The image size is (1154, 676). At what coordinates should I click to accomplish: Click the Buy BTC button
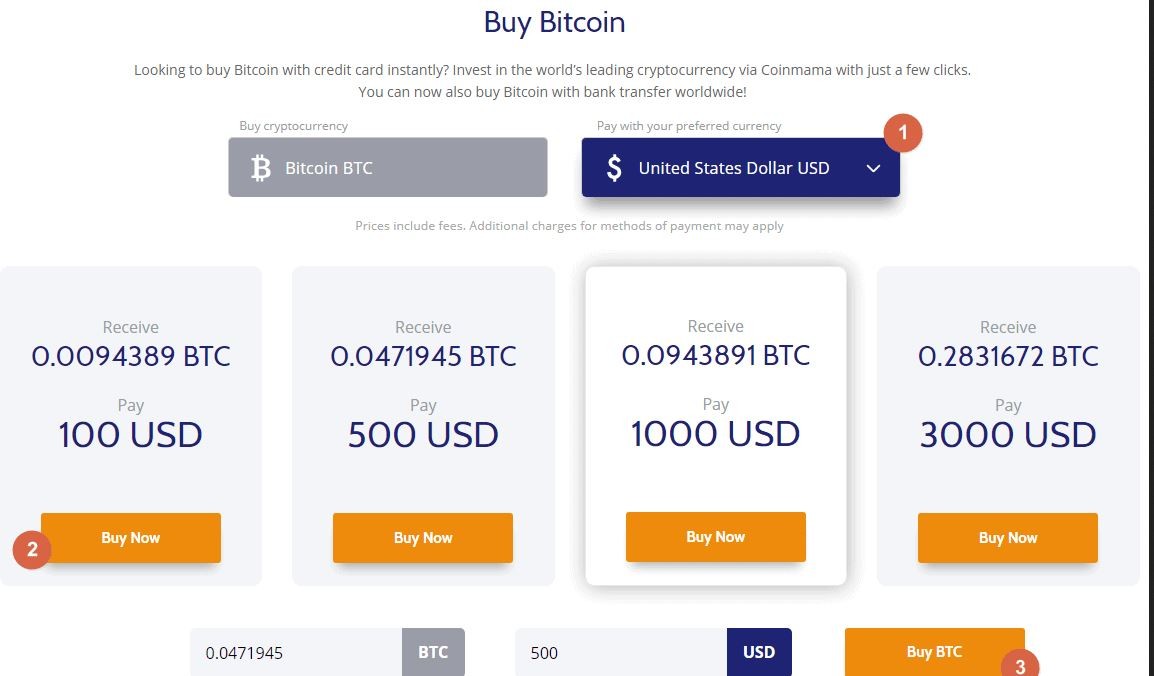click(x=934, y=652)
